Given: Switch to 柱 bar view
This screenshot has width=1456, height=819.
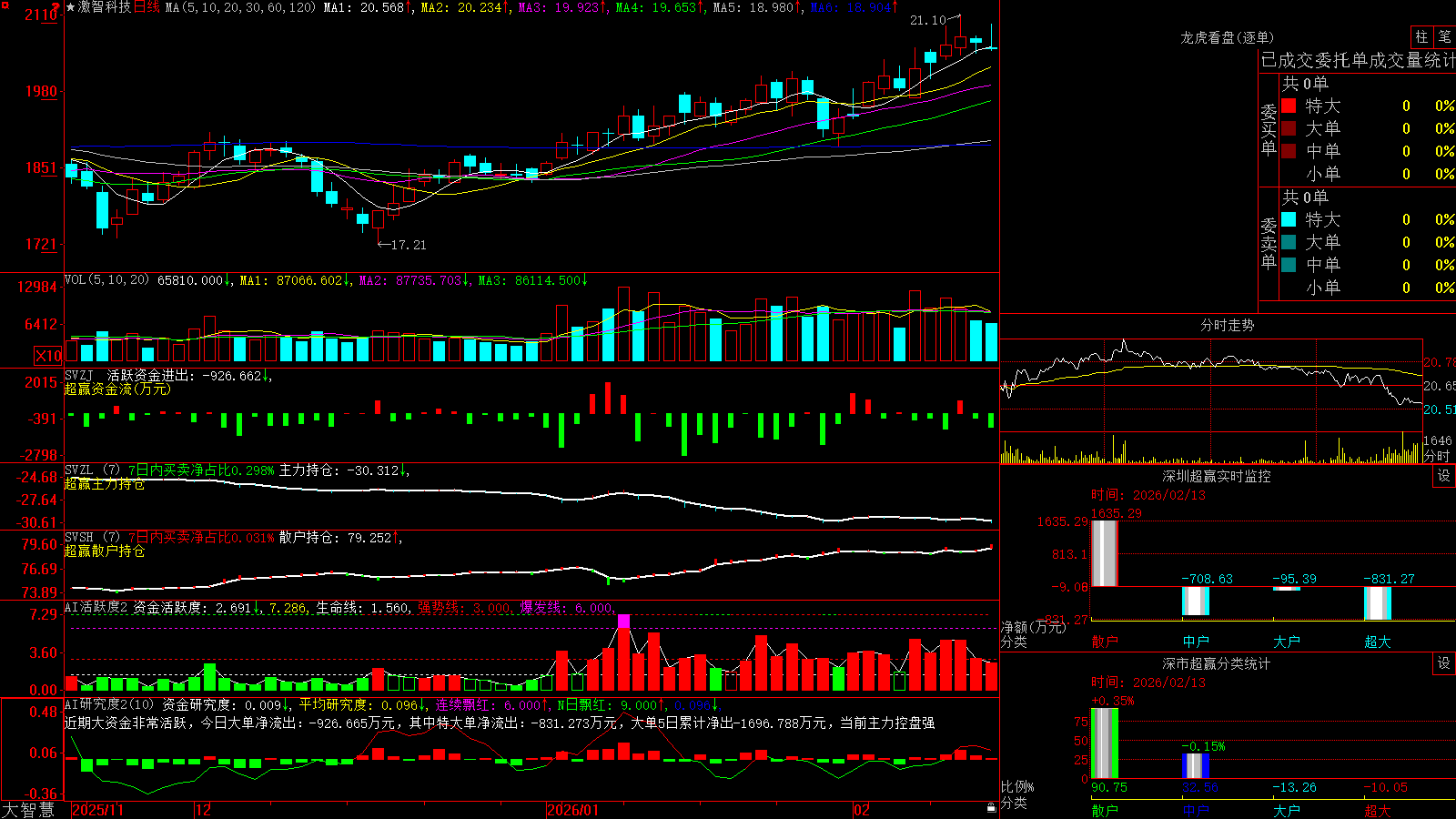Looking at the screenshot, I should tap(1421, 36).
